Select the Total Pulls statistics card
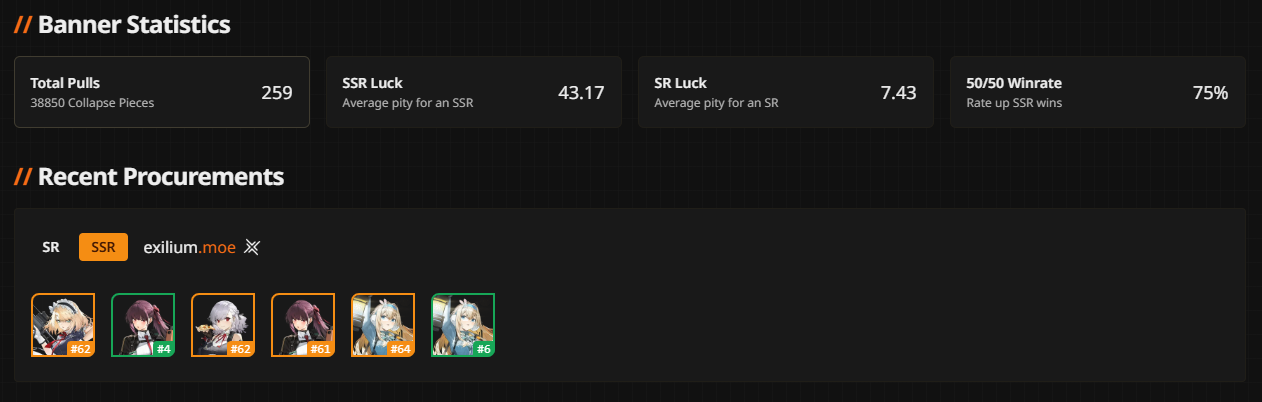This screenshot has height=402, width=1262. (162, 92)
